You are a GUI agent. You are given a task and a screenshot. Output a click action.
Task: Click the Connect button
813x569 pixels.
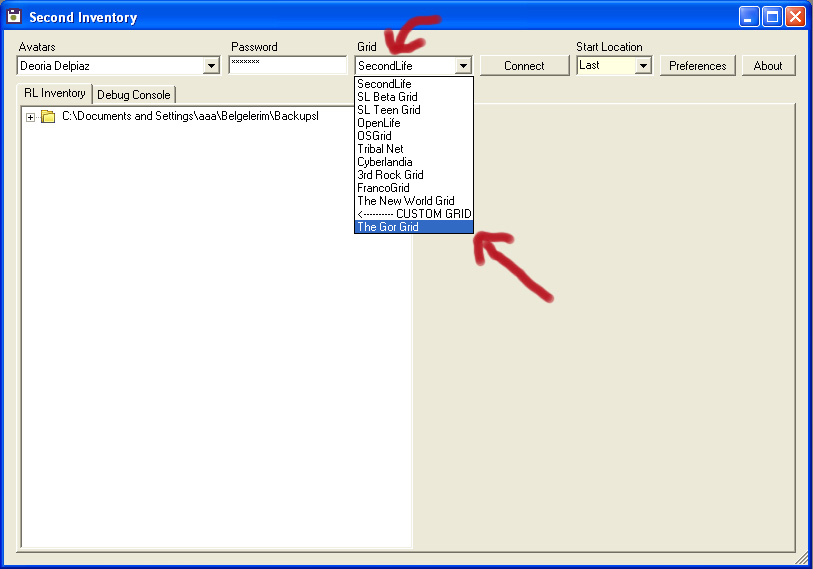point(524,66)
